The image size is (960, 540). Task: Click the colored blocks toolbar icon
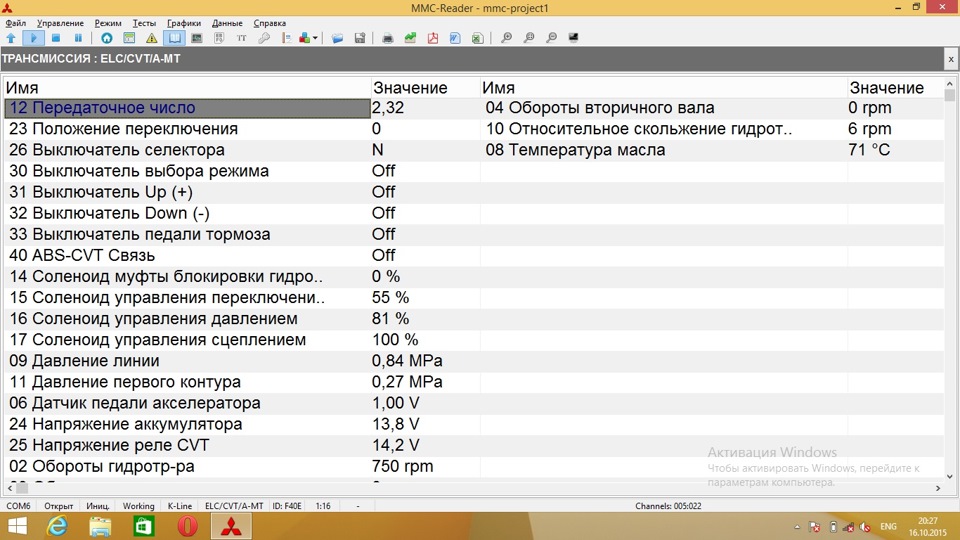pos(304,38)
